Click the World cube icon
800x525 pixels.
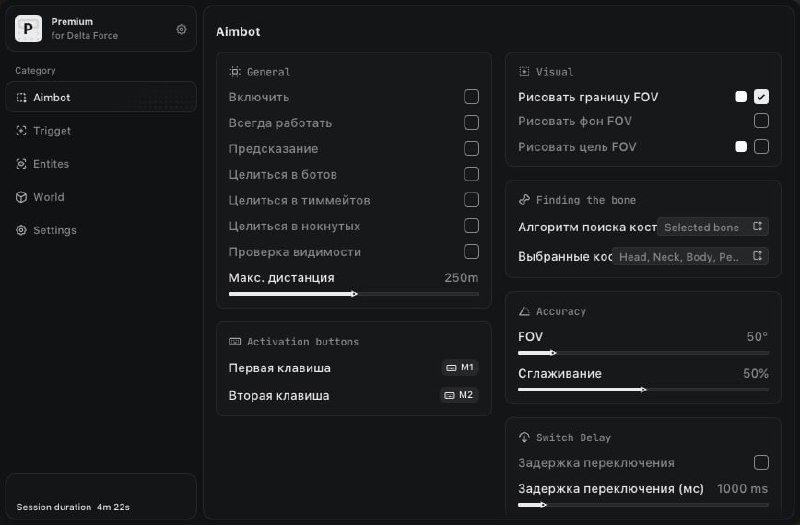tap(22, 197)
